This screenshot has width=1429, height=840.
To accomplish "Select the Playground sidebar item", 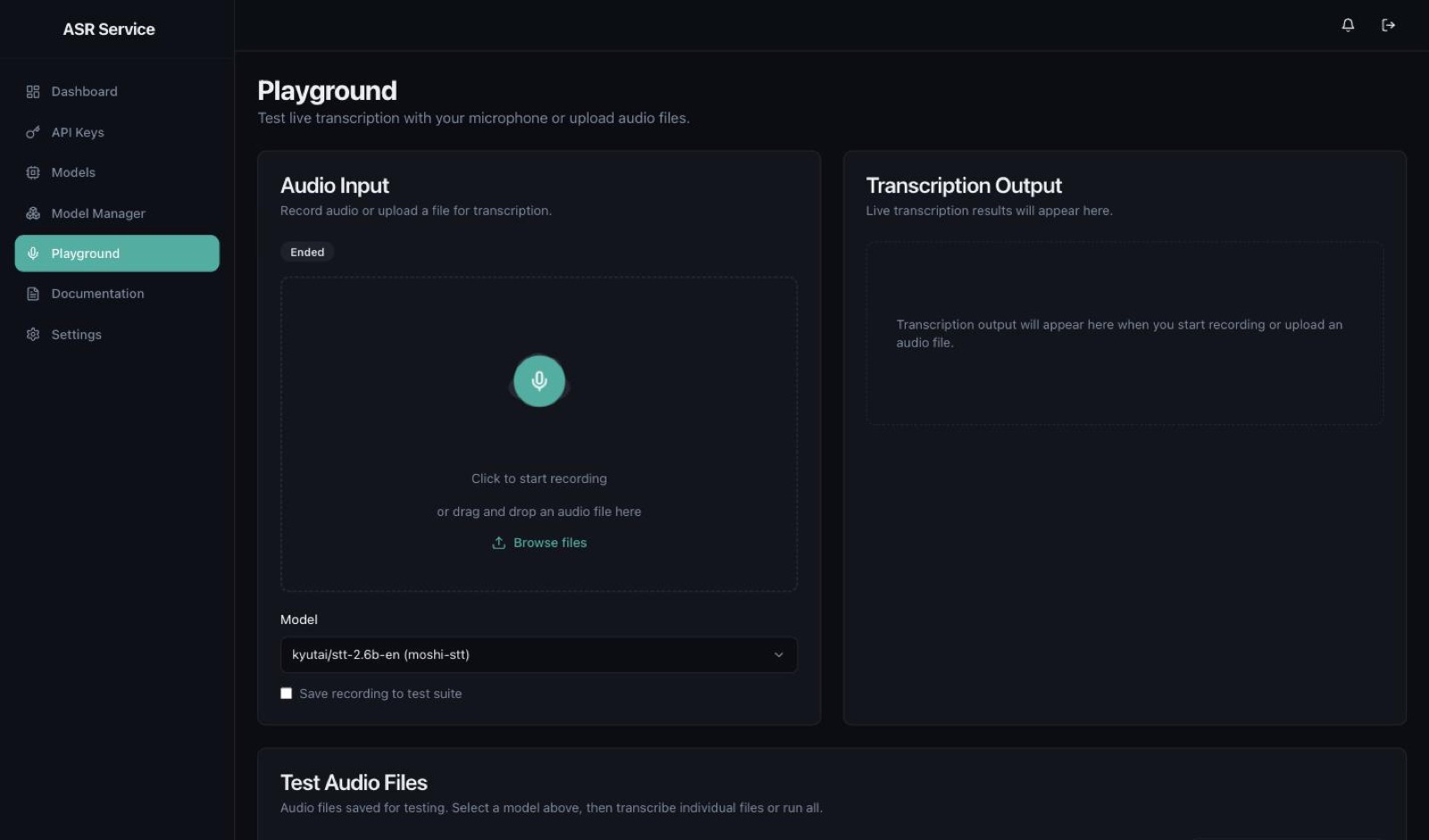I will point(117,254).
